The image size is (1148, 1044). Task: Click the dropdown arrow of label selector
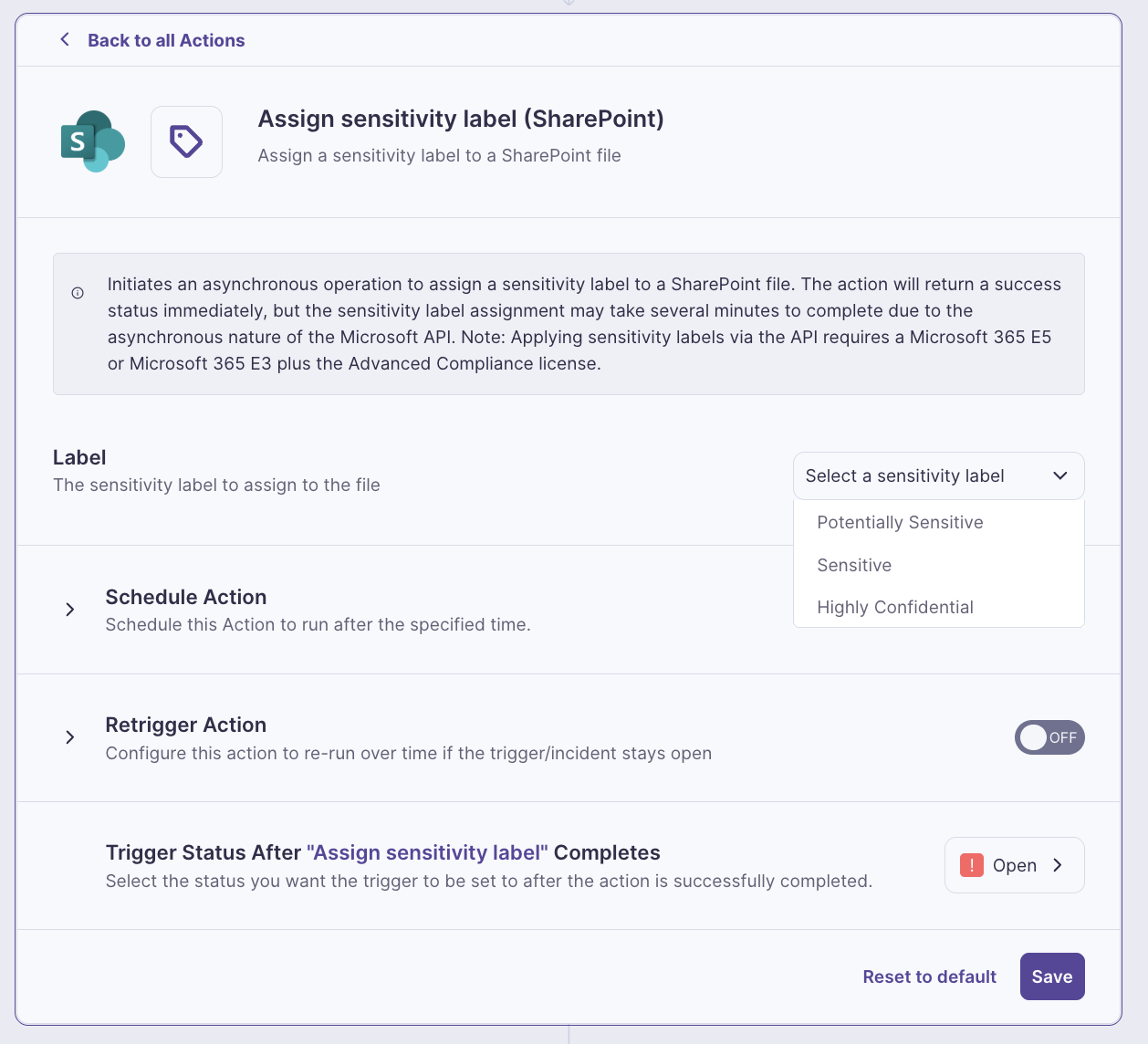pyautogui.click(x=1060, y=475)
